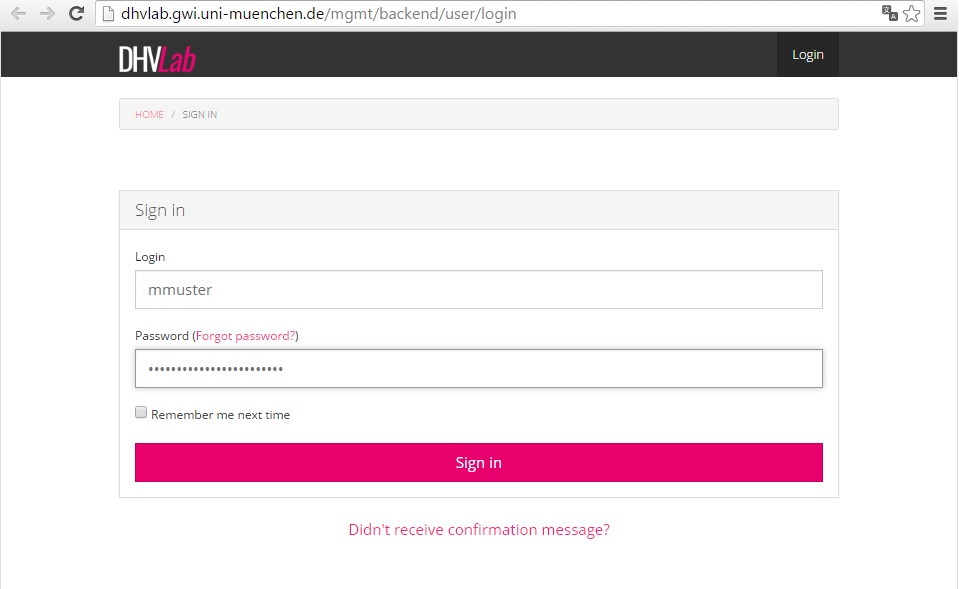Click the browser forward arrow
Screen dimensions: 959x589
coord(47,14)
